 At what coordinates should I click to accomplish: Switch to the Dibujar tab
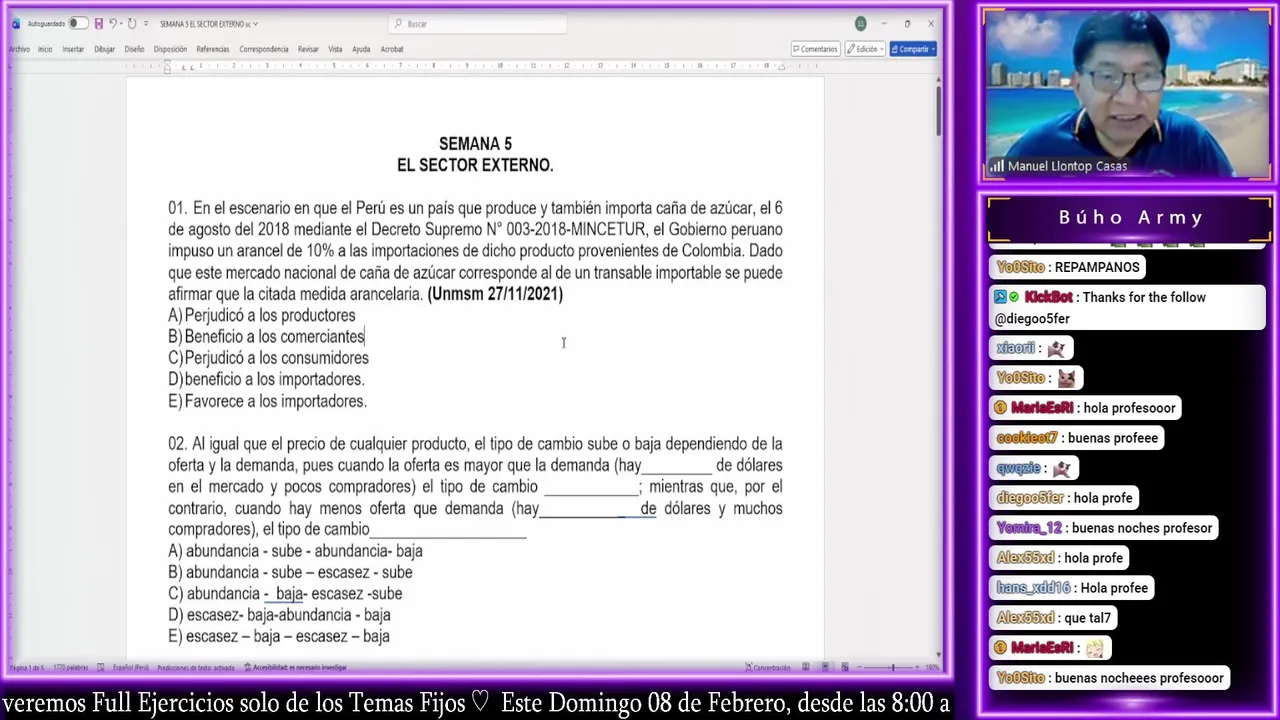click(x=104, y=49)
